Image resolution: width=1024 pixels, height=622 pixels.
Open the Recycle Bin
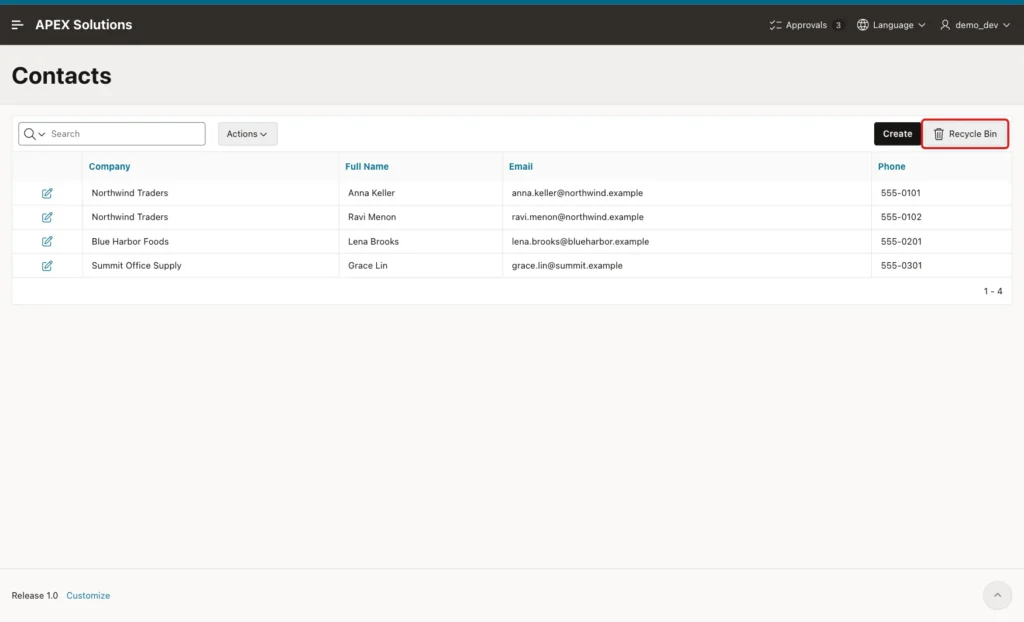pos(965,134)
